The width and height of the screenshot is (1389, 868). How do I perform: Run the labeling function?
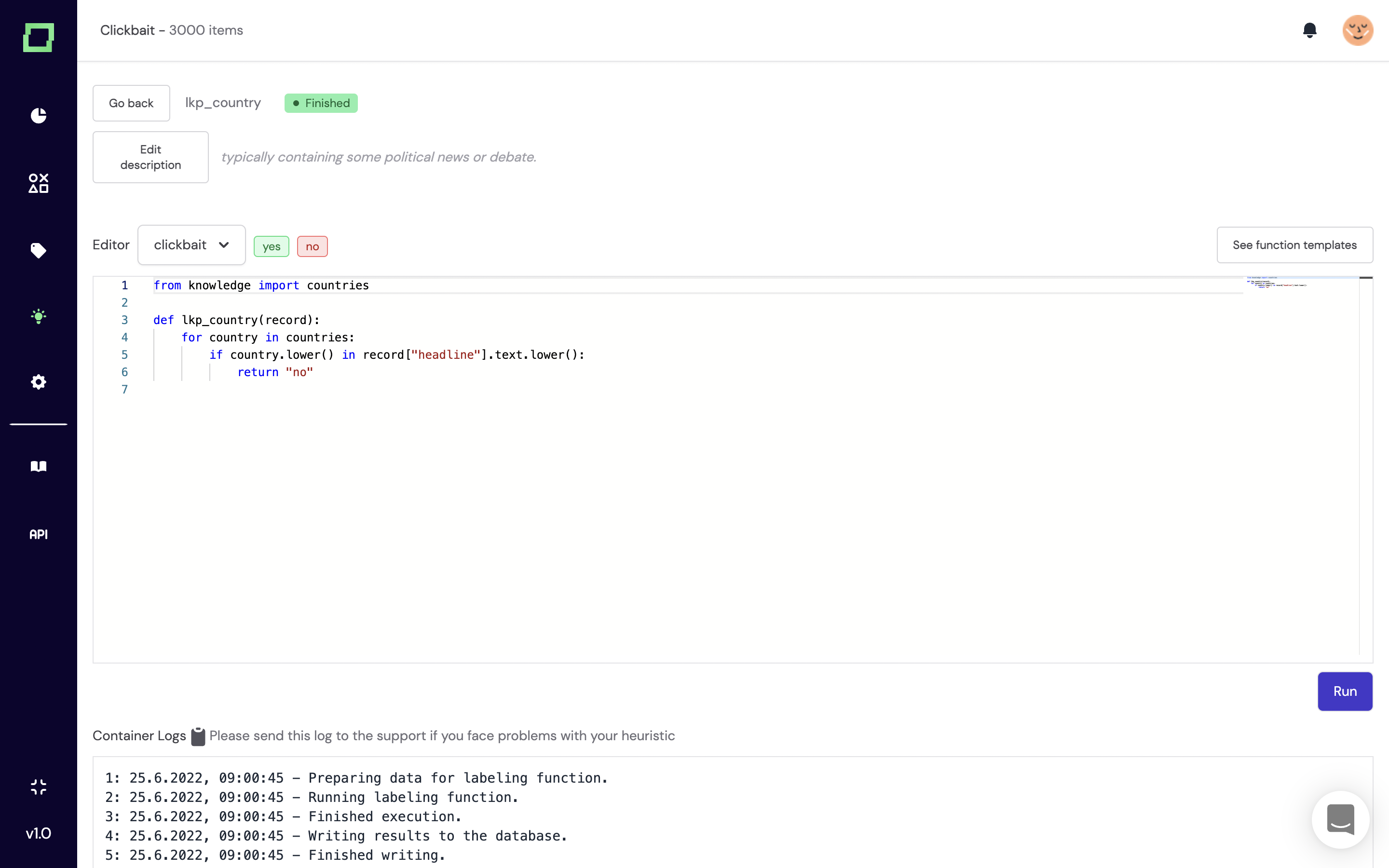click(x=1344, y=691)
